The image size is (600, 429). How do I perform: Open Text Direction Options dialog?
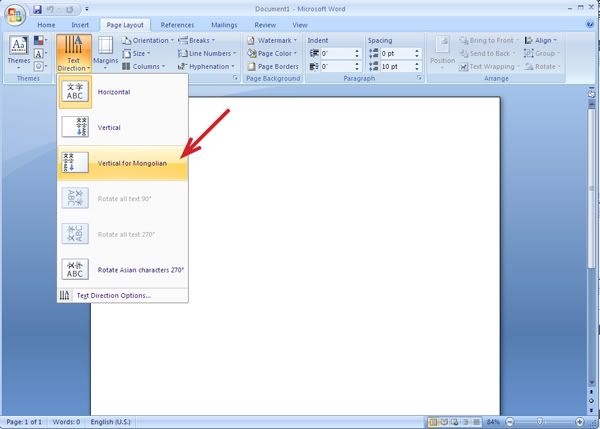pos(113,296)
